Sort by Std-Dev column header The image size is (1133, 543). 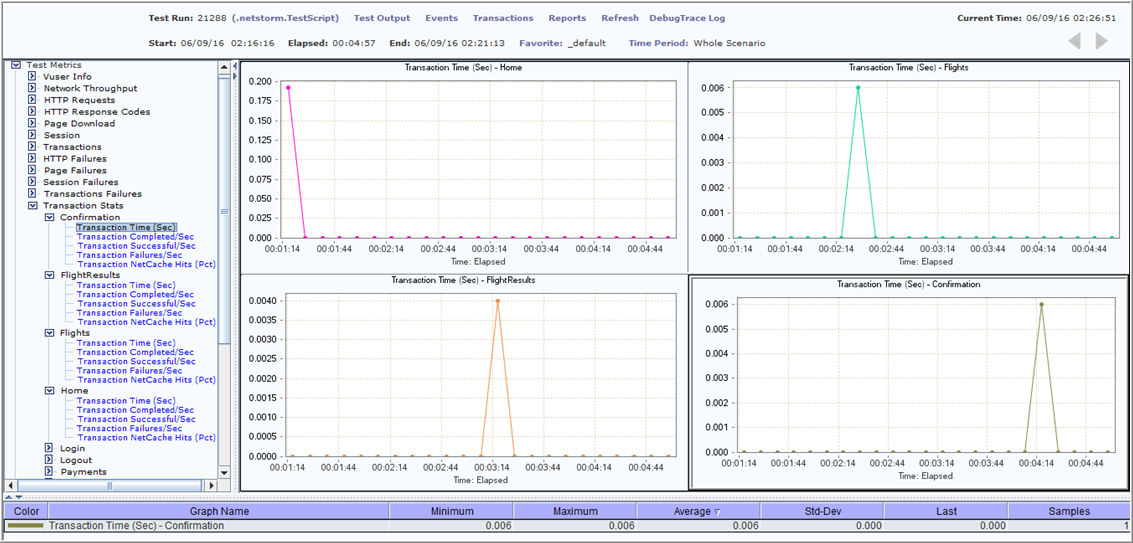coord(822,511)
